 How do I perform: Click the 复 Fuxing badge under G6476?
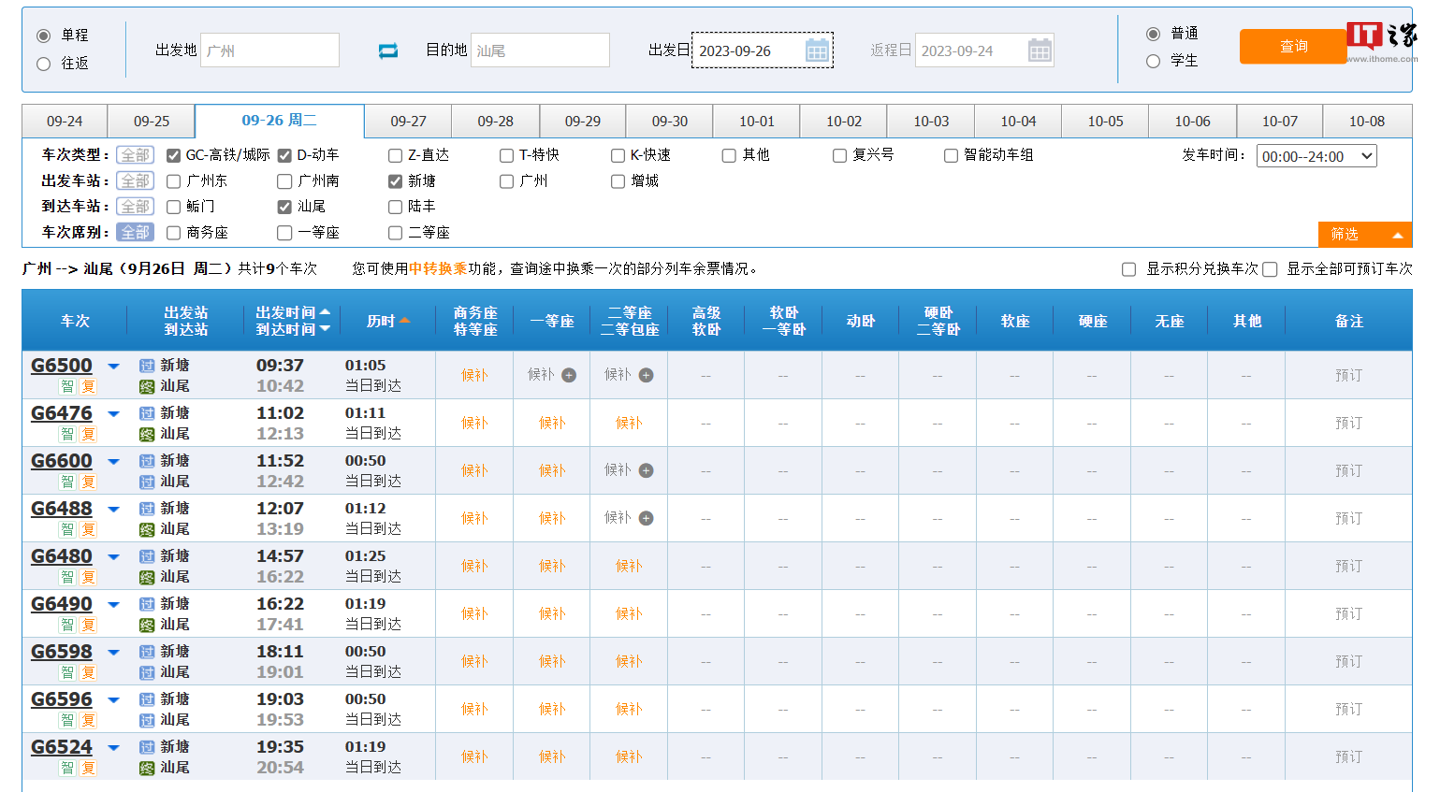pos(88,433)
